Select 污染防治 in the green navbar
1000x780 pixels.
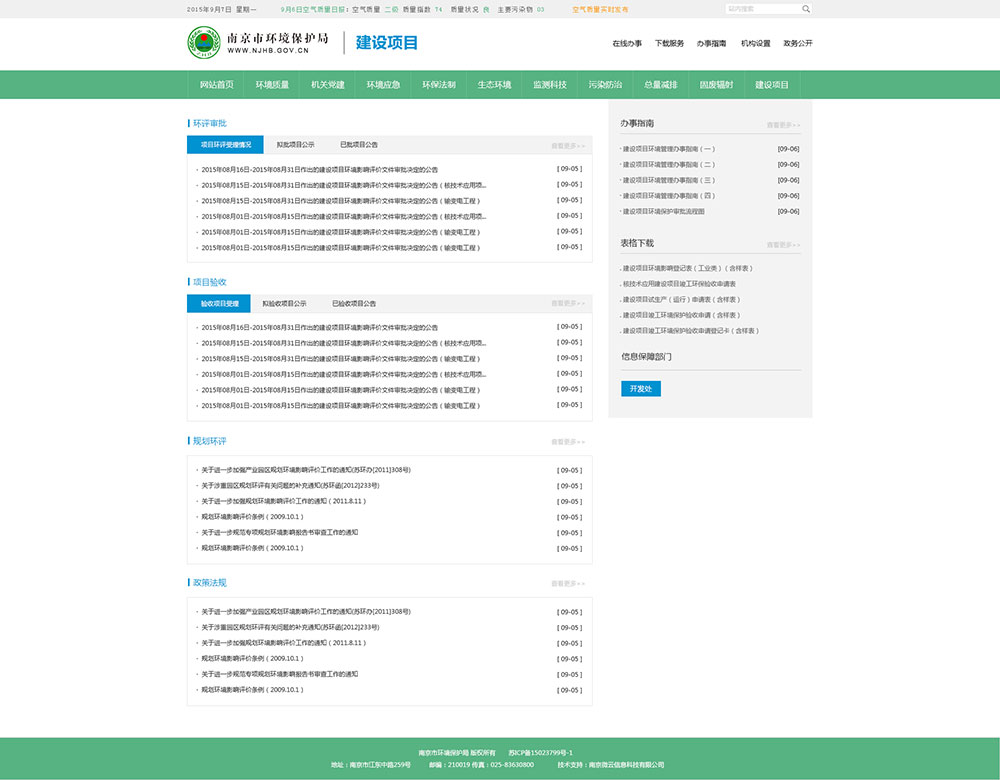(605, 85)
